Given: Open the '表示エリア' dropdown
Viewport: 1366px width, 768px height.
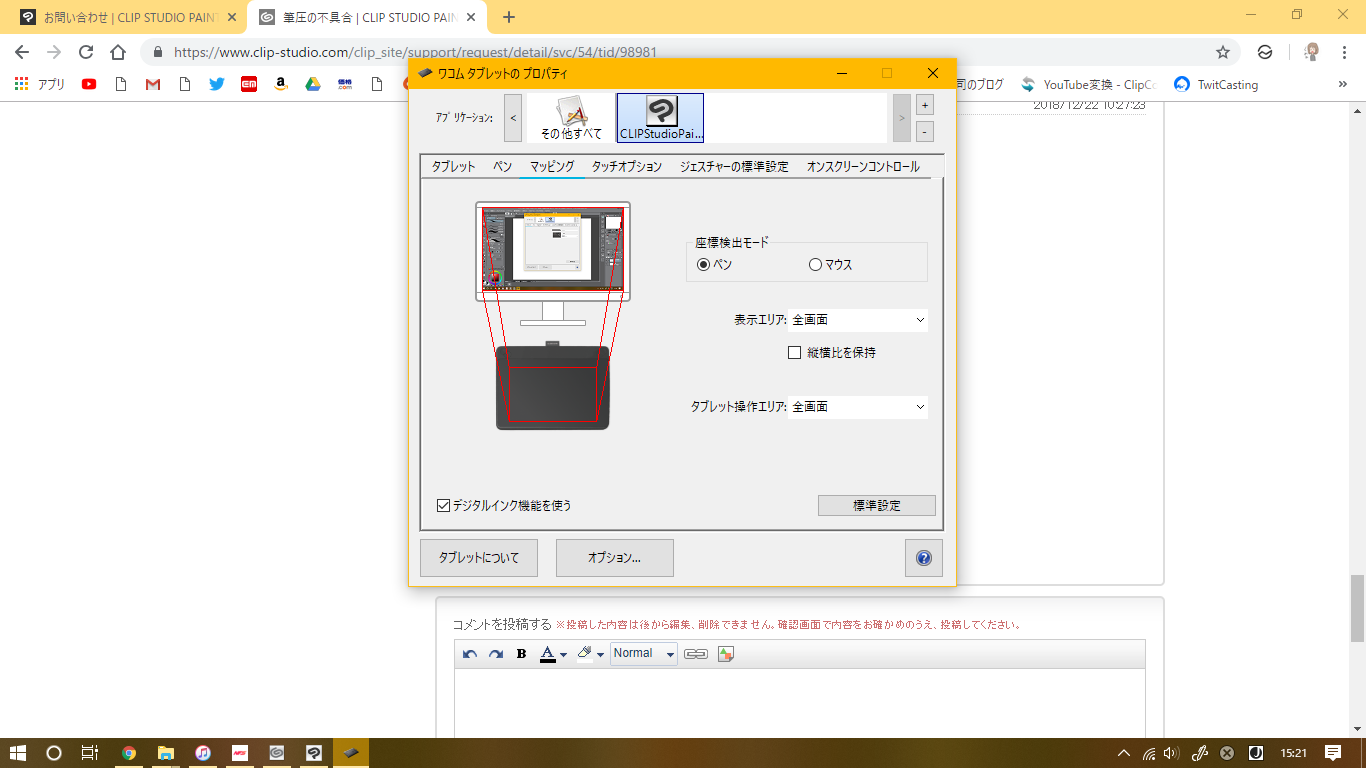Looking at the screenshot, I should (x=858, y=320).
